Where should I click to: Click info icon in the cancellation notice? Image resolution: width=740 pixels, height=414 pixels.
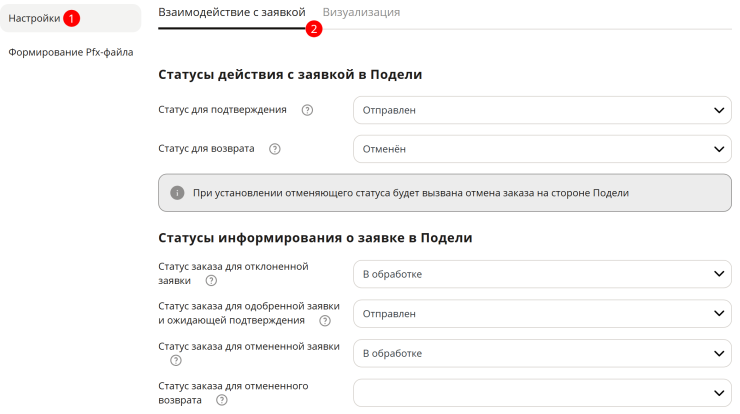tap(177, 193)
